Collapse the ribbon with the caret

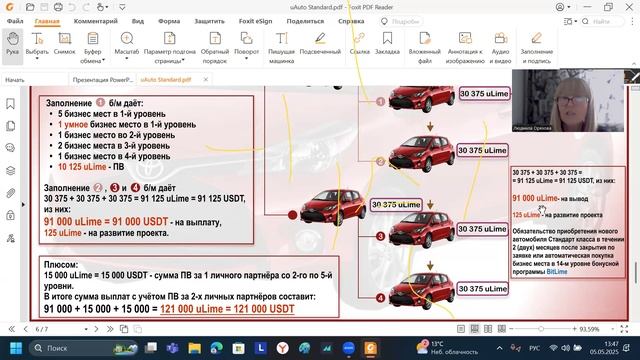634,64
